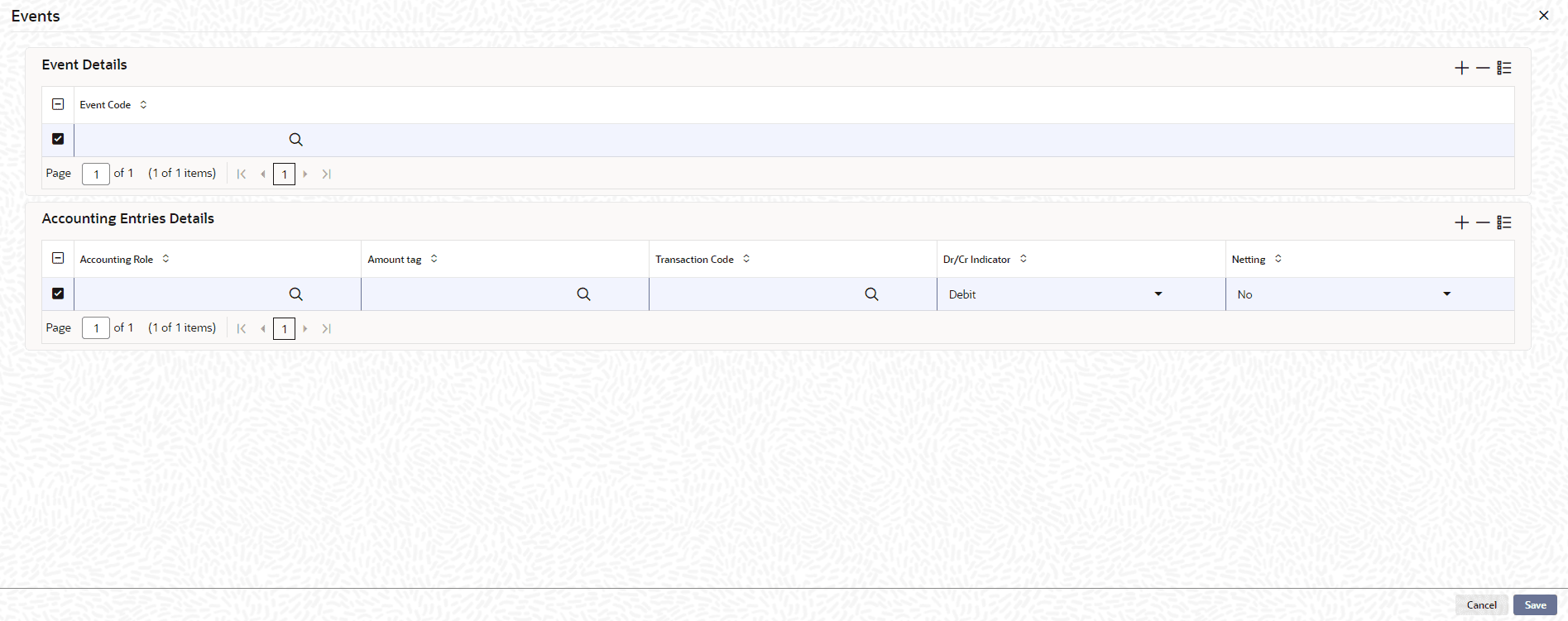Delete selected row in Accounting Entries Details
Screen dimensions: 1568x621
pyautogui.click(x=1483, y=222)
